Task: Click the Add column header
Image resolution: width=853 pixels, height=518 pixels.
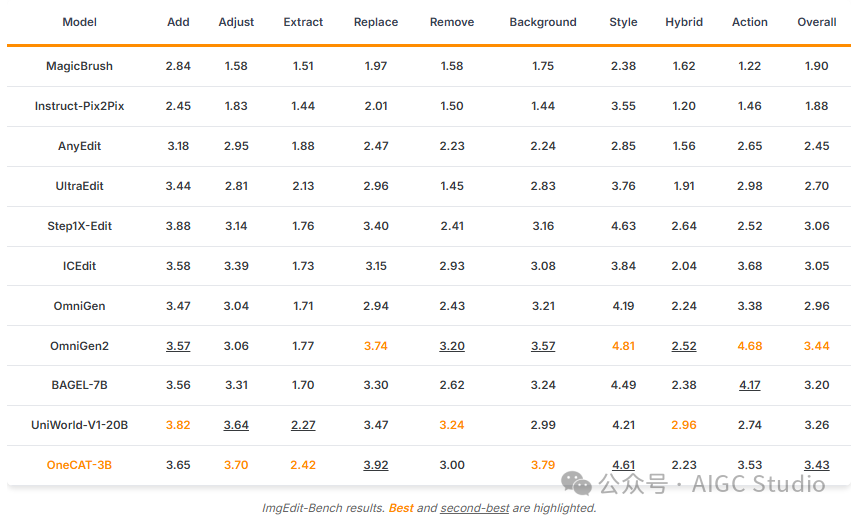Action: 178,22
